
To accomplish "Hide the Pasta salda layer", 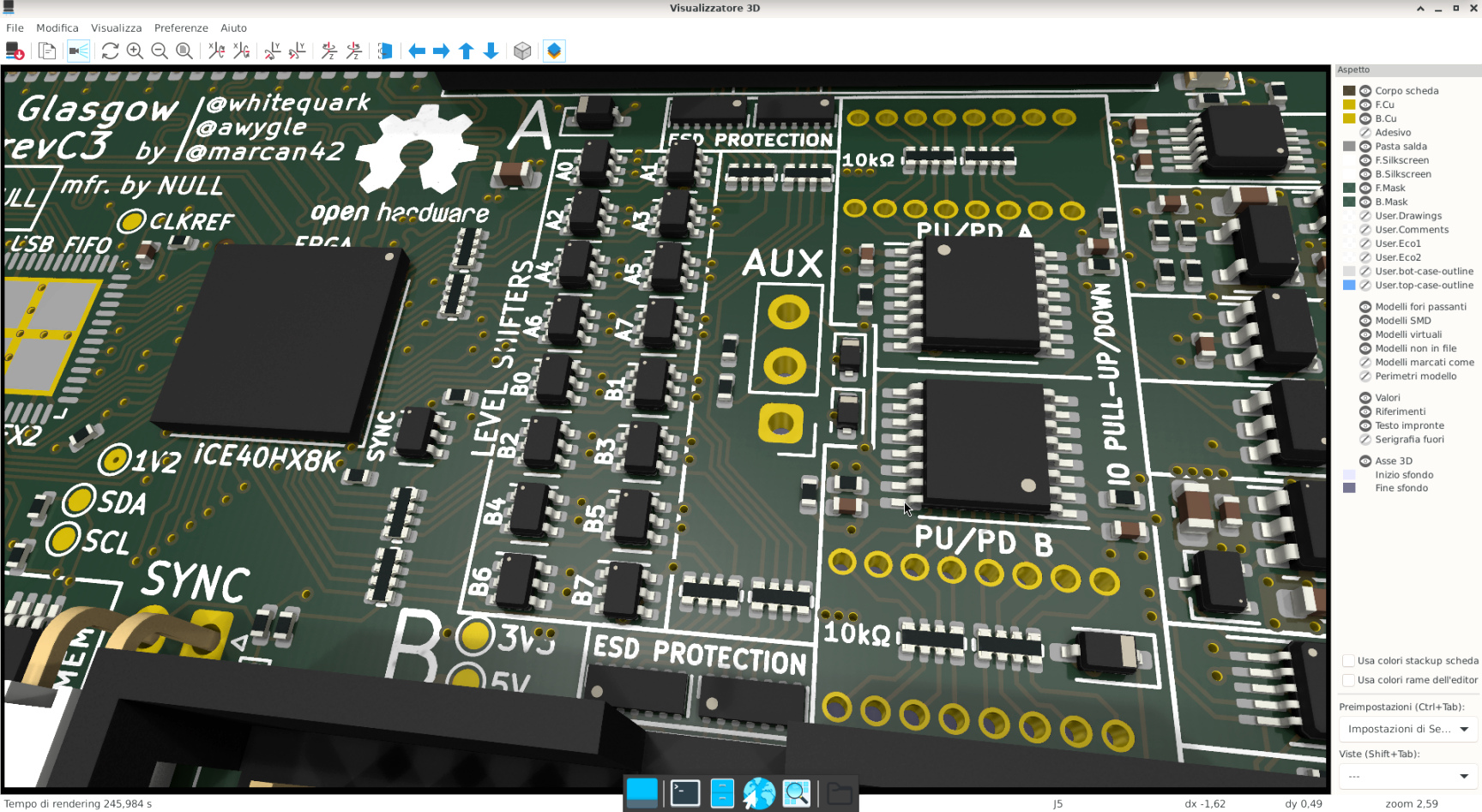I will click(x=1365, y=147).
